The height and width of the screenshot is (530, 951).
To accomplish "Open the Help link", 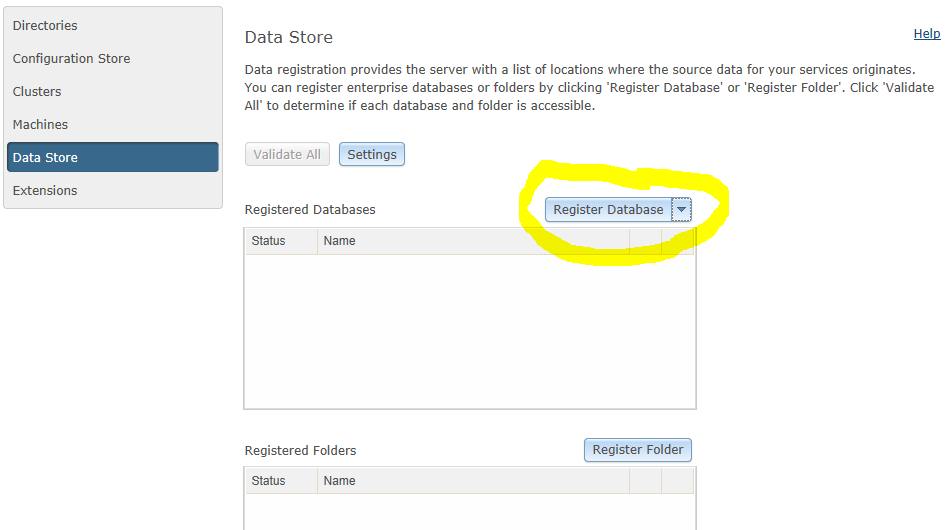I will (x=927, y=34).
